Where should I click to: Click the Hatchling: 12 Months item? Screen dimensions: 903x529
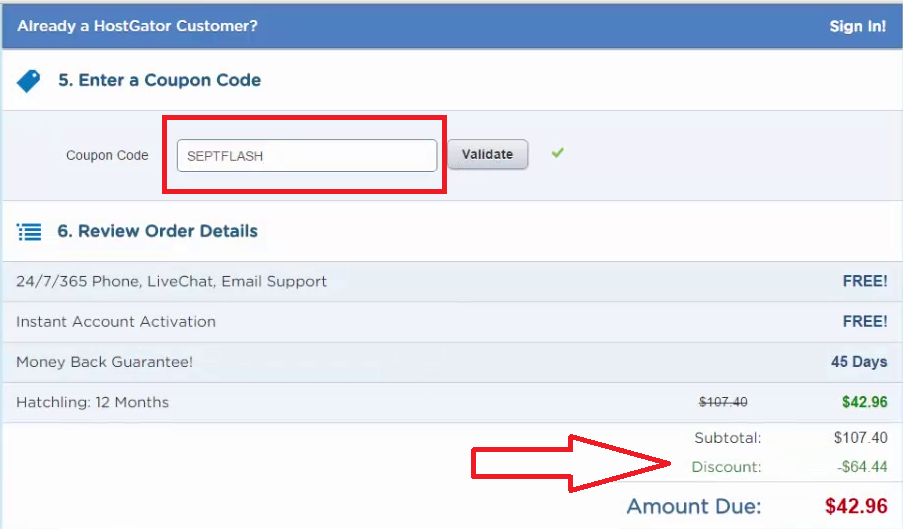[x=92, y=402]
